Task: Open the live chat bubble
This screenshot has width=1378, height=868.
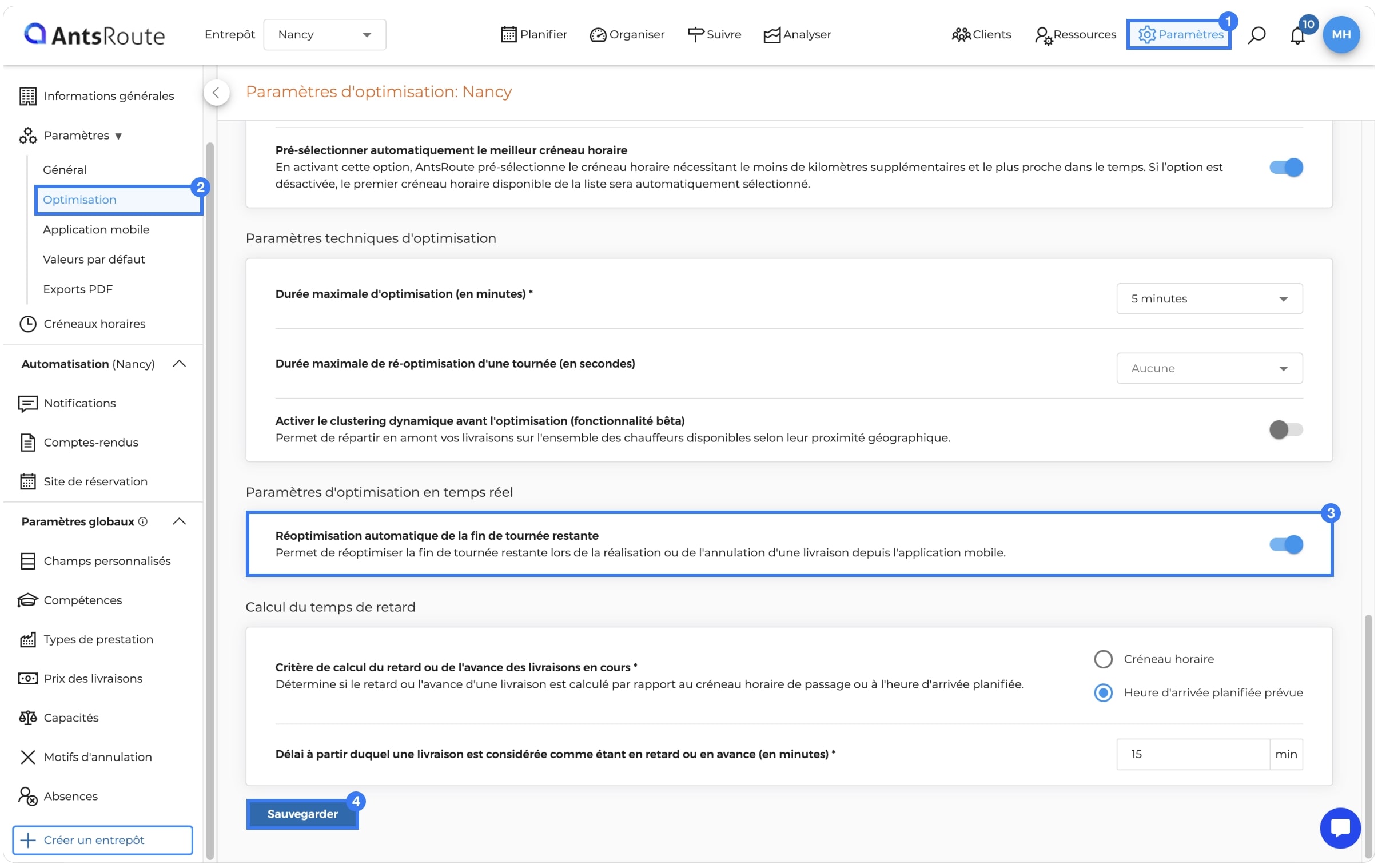Action: (1340, 827)
